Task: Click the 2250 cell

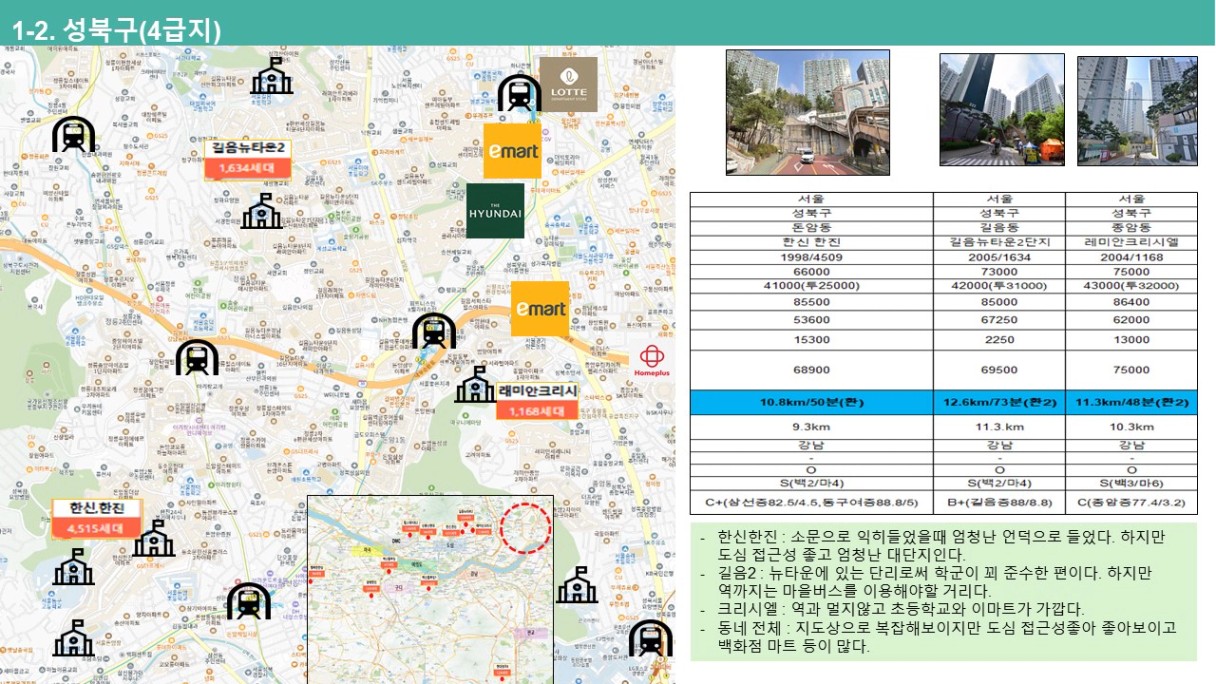Action: (999, 340)
